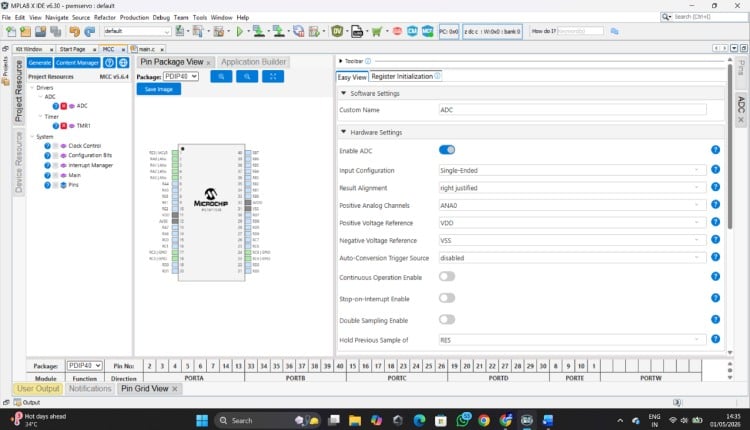Viewport: 750px width, 430px height.
Task: Open Auto-Conversion Trigger Source dropdown
Action: click(x=572, y=258)
